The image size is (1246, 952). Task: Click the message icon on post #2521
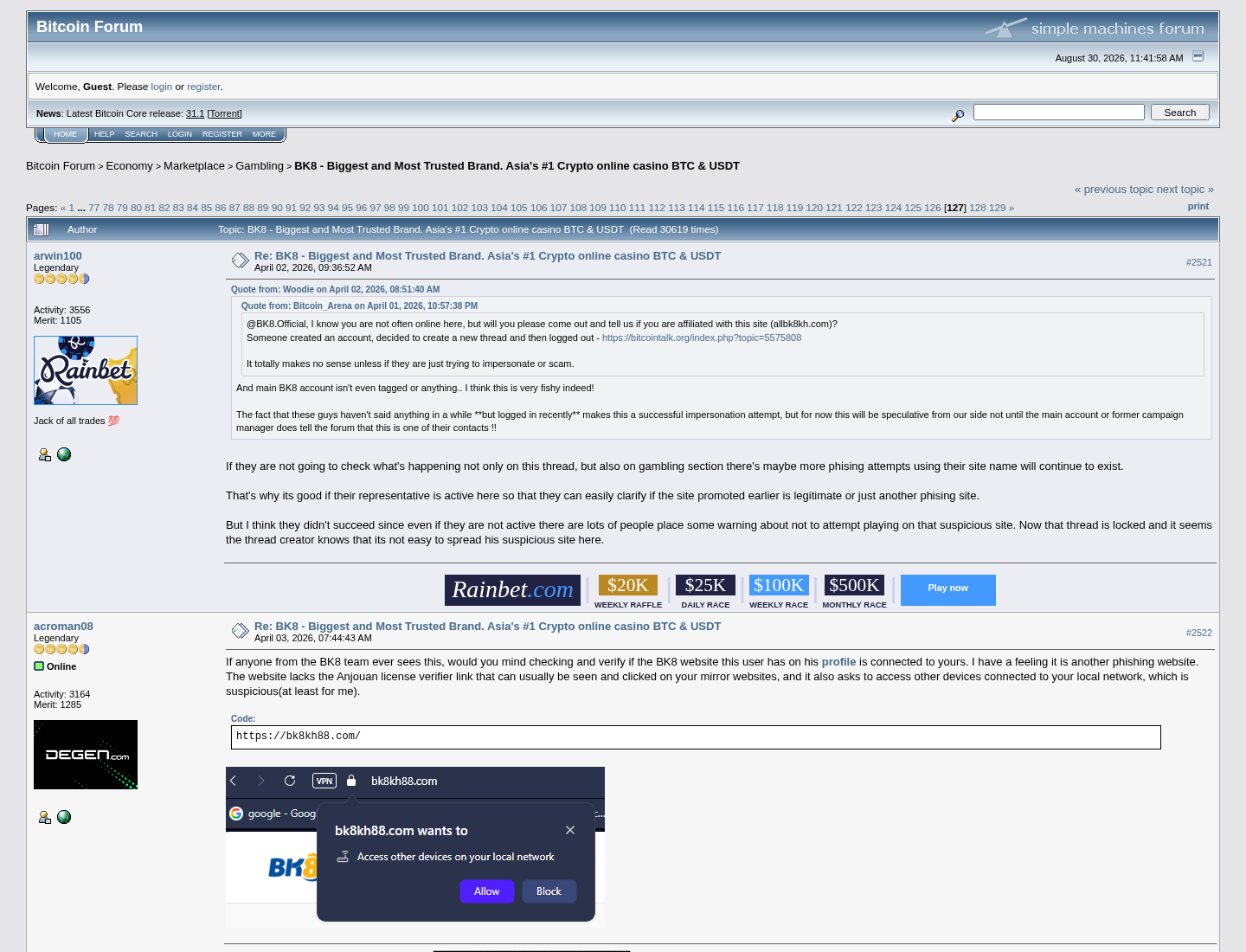(x=241, y=261)
